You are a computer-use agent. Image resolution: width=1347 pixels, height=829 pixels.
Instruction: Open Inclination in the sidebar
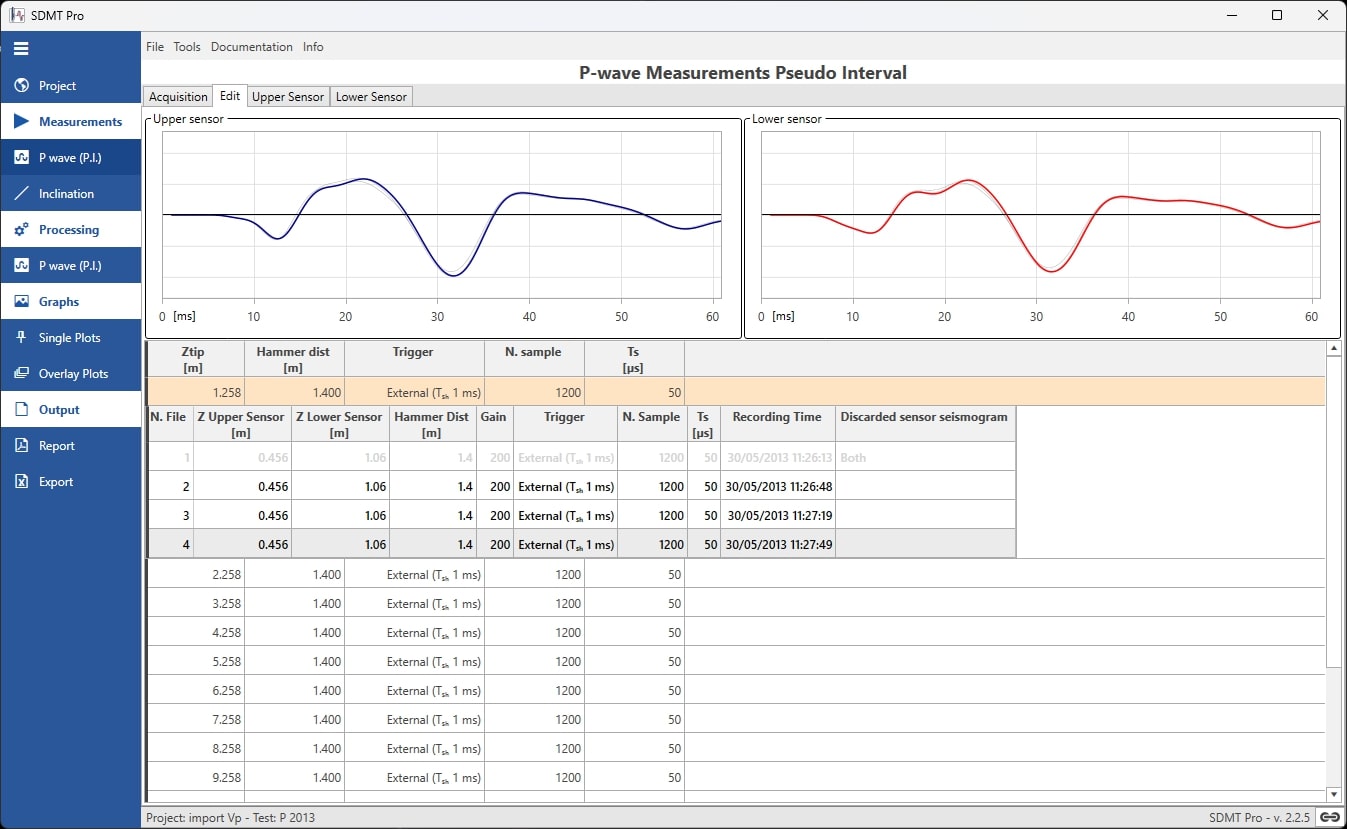[x=70, y=194]
